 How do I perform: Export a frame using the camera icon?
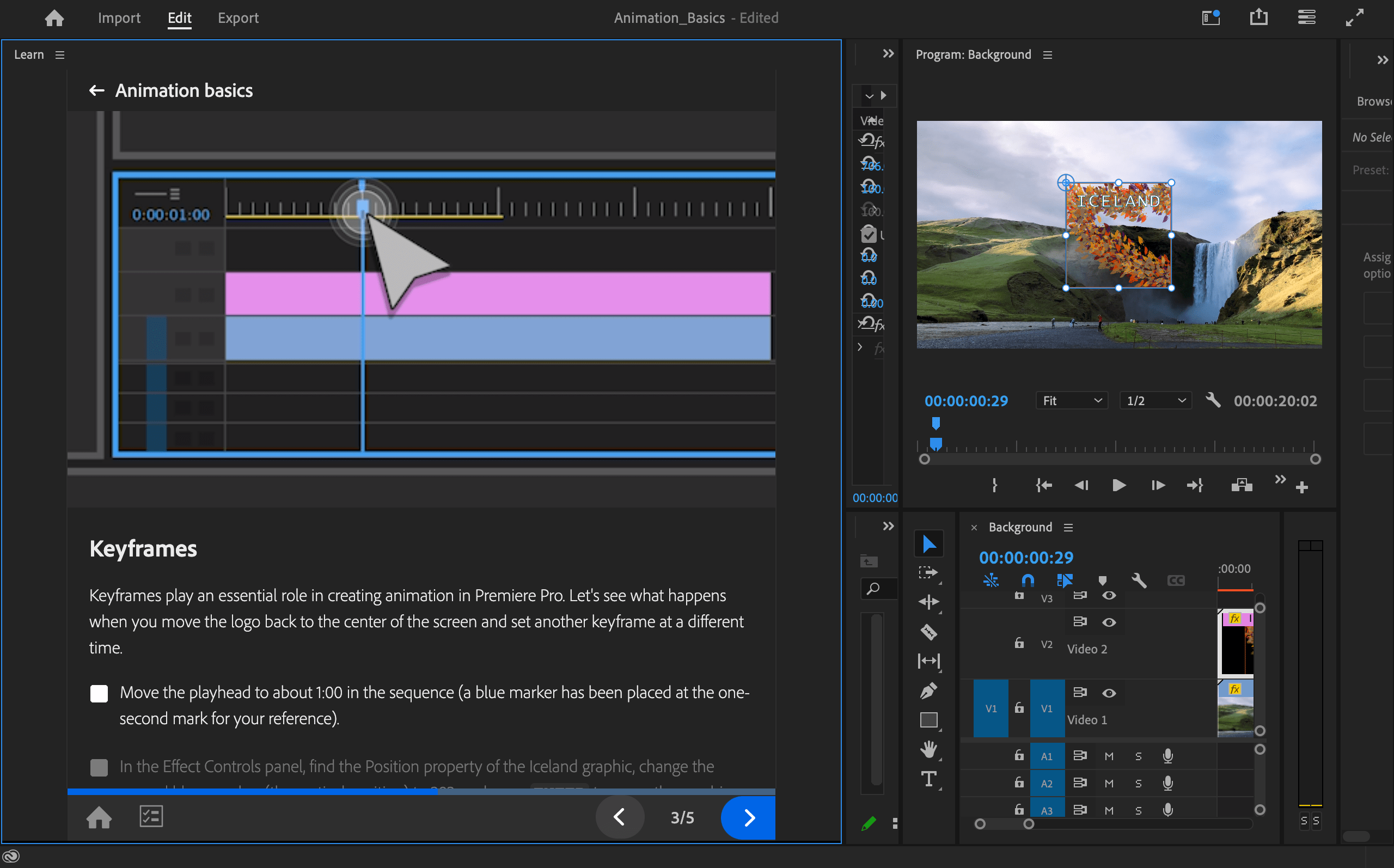click(1242, 485)
